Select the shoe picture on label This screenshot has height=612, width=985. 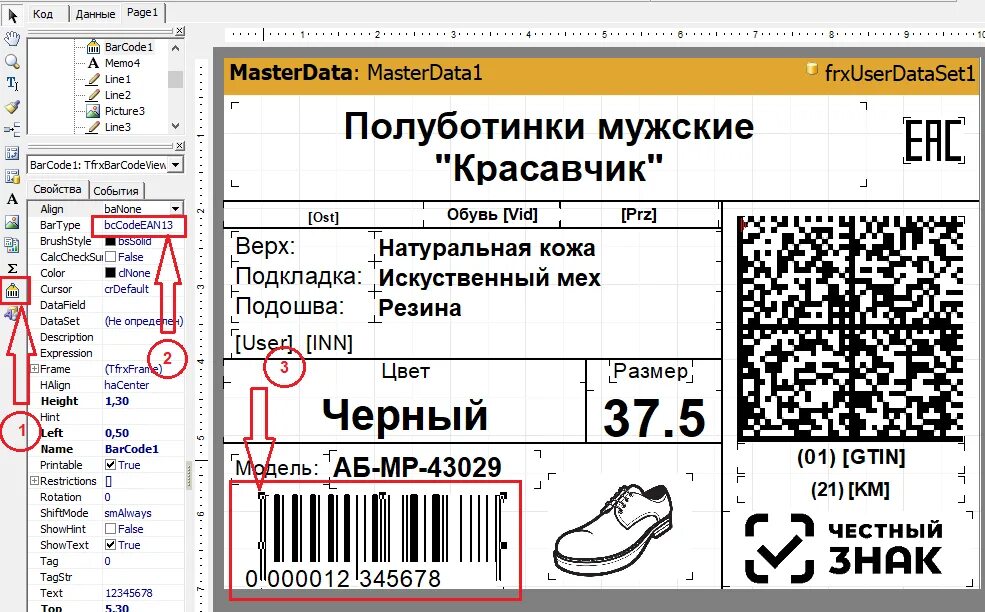(x=621, y=527)
